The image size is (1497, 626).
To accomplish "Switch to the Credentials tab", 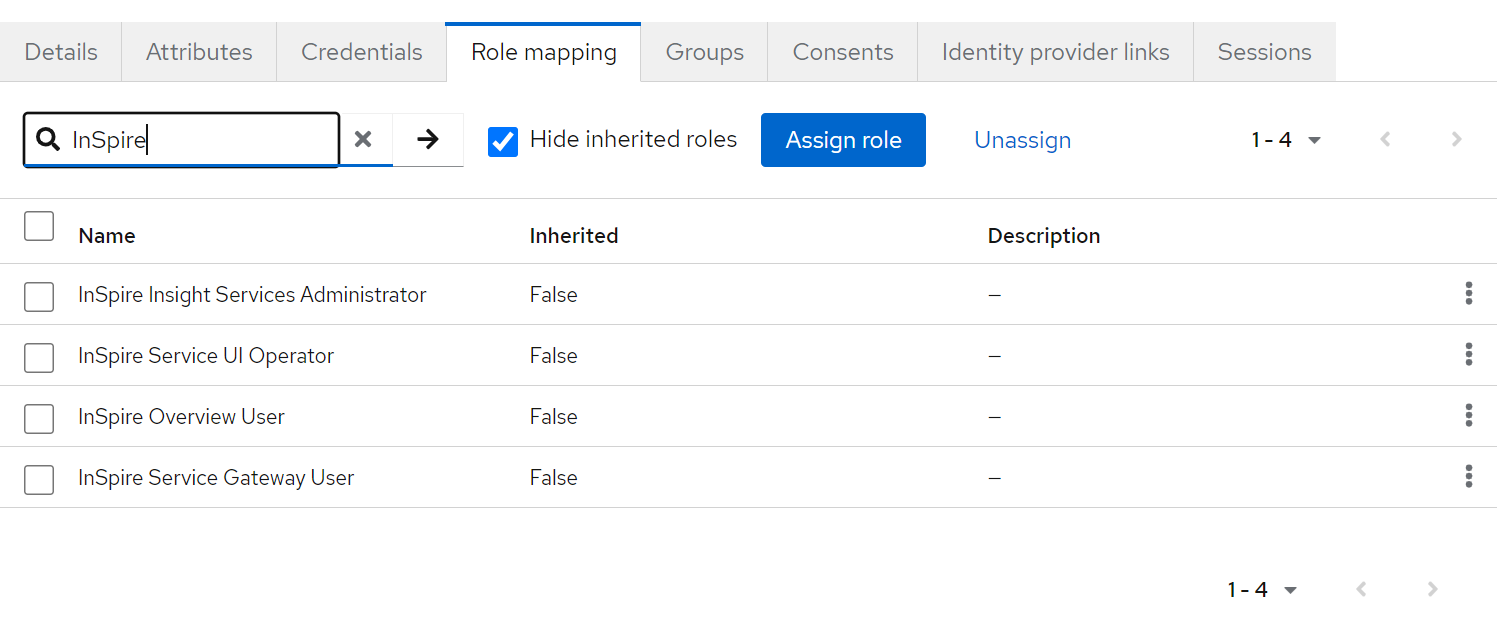I will (361, 52).
